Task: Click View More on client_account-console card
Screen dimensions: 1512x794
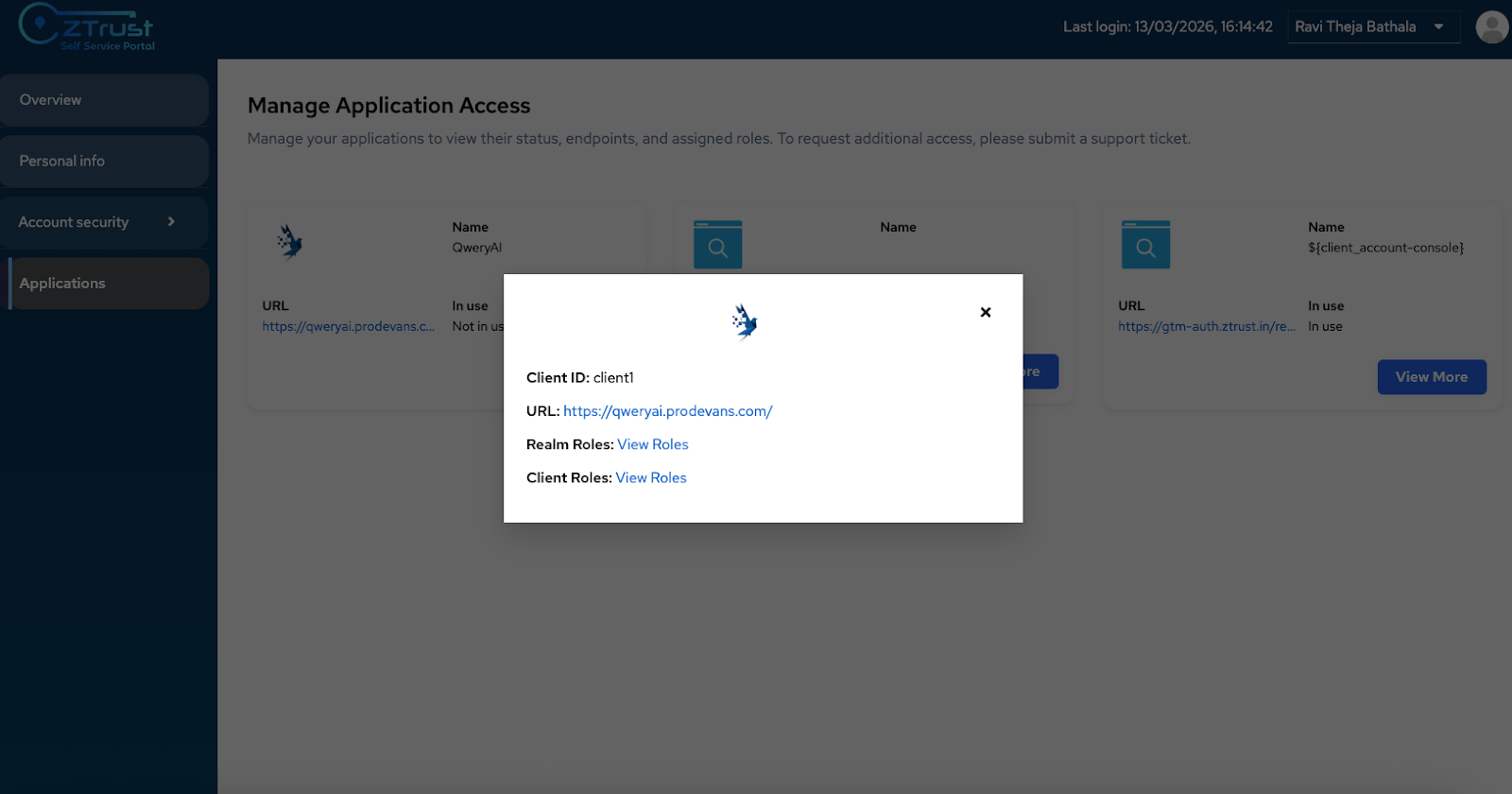Action: [1431, 377]
